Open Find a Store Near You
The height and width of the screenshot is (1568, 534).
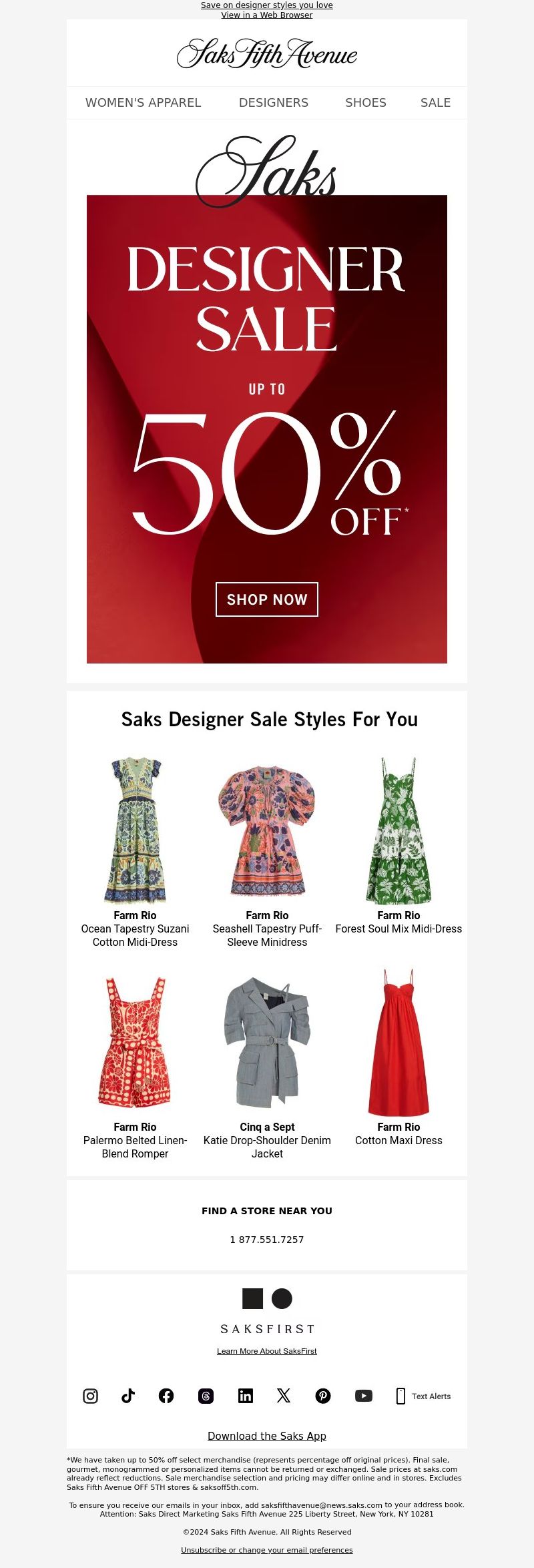pyautogui.click(x=267, y=1211)
